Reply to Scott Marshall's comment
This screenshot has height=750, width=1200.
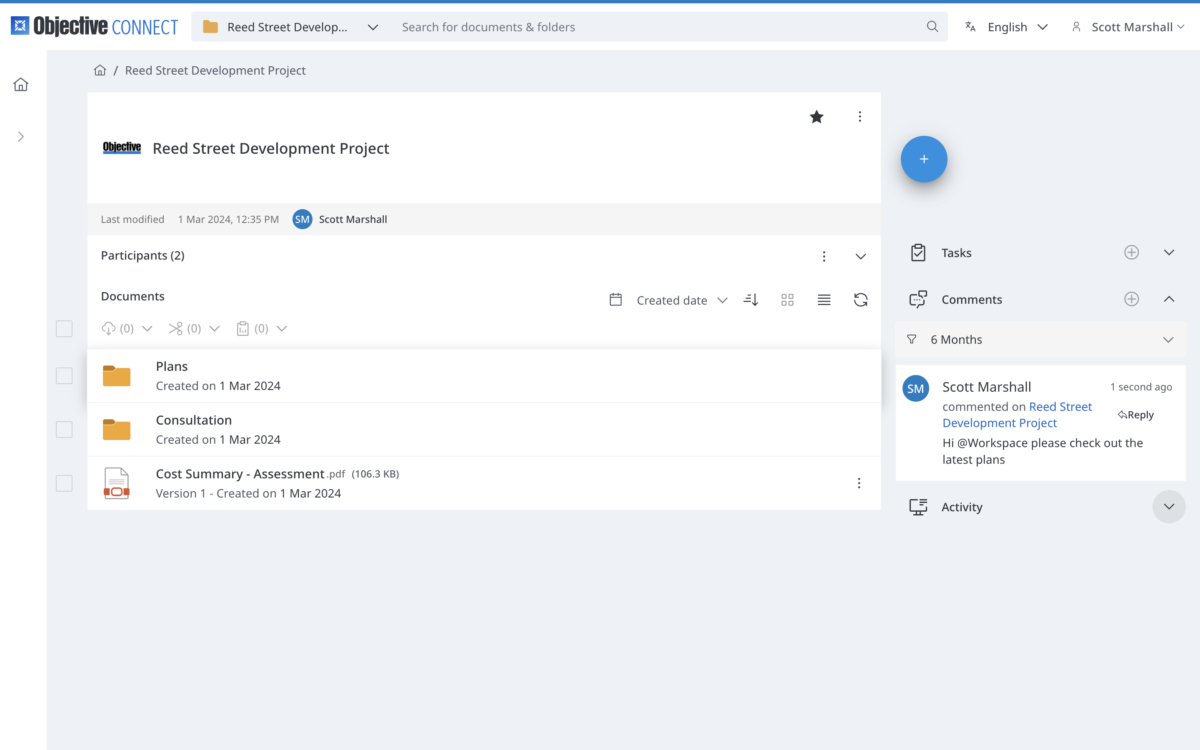[x=1136, y=415]
